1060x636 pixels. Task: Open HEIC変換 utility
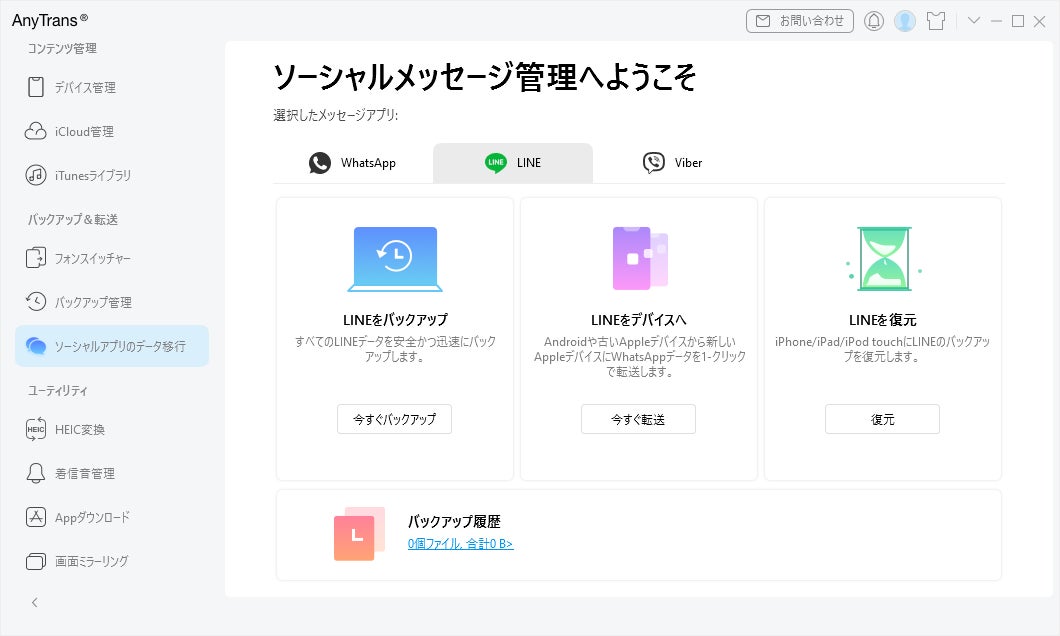tap(112, 429)
